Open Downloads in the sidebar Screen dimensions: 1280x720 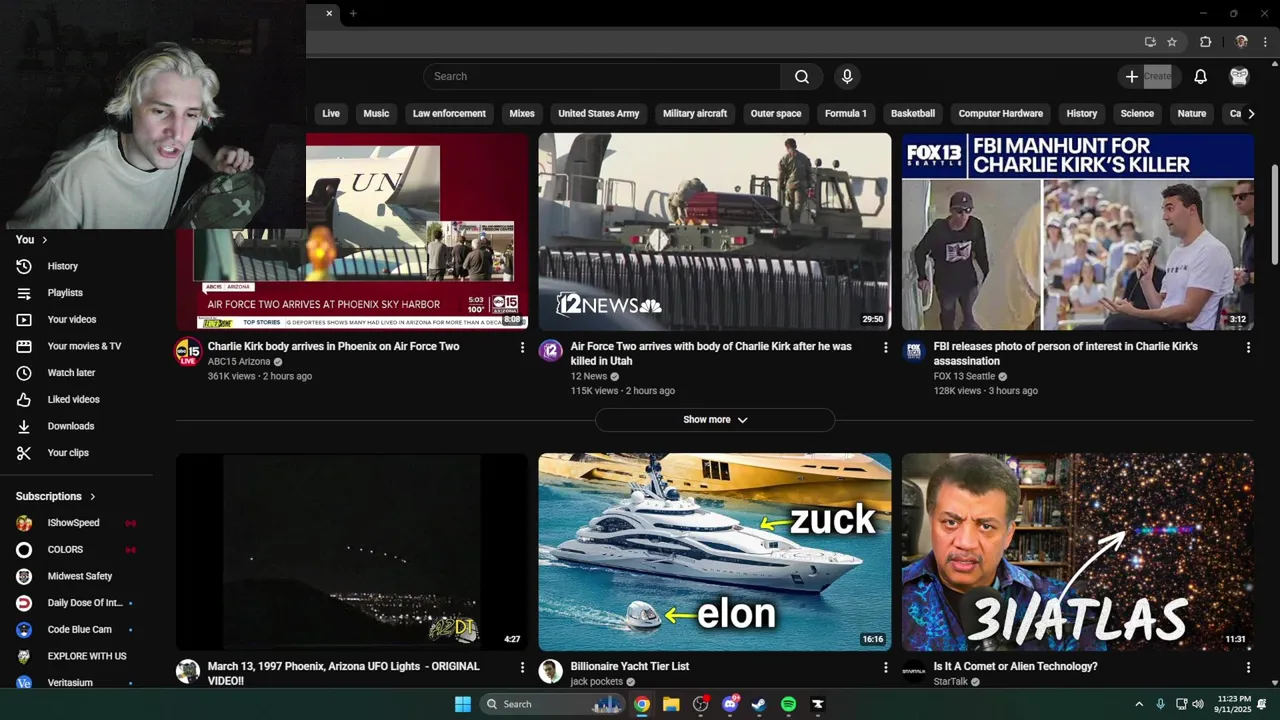(x=71, y=426)
